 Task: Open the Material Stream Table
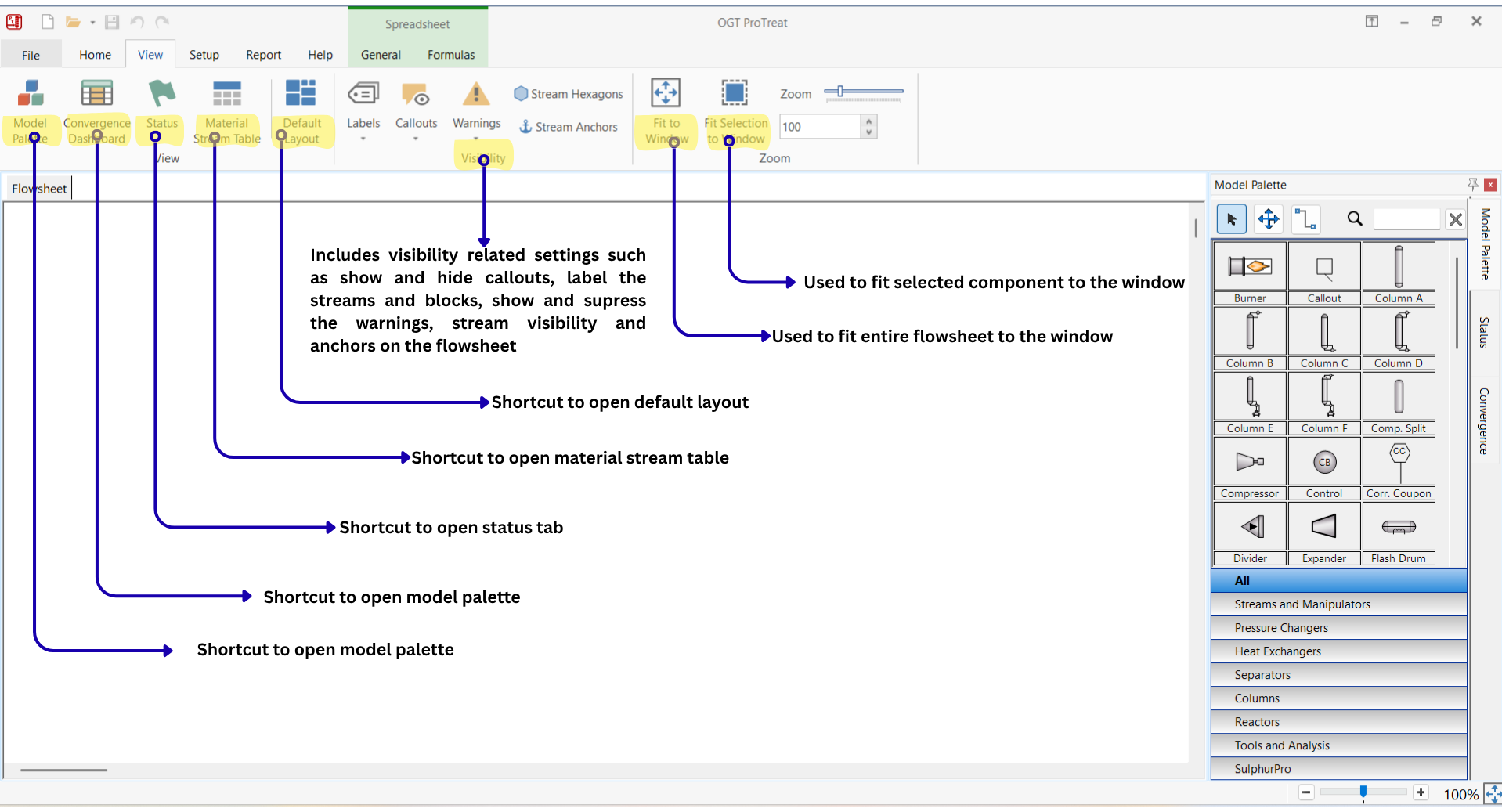coord(227,110)
